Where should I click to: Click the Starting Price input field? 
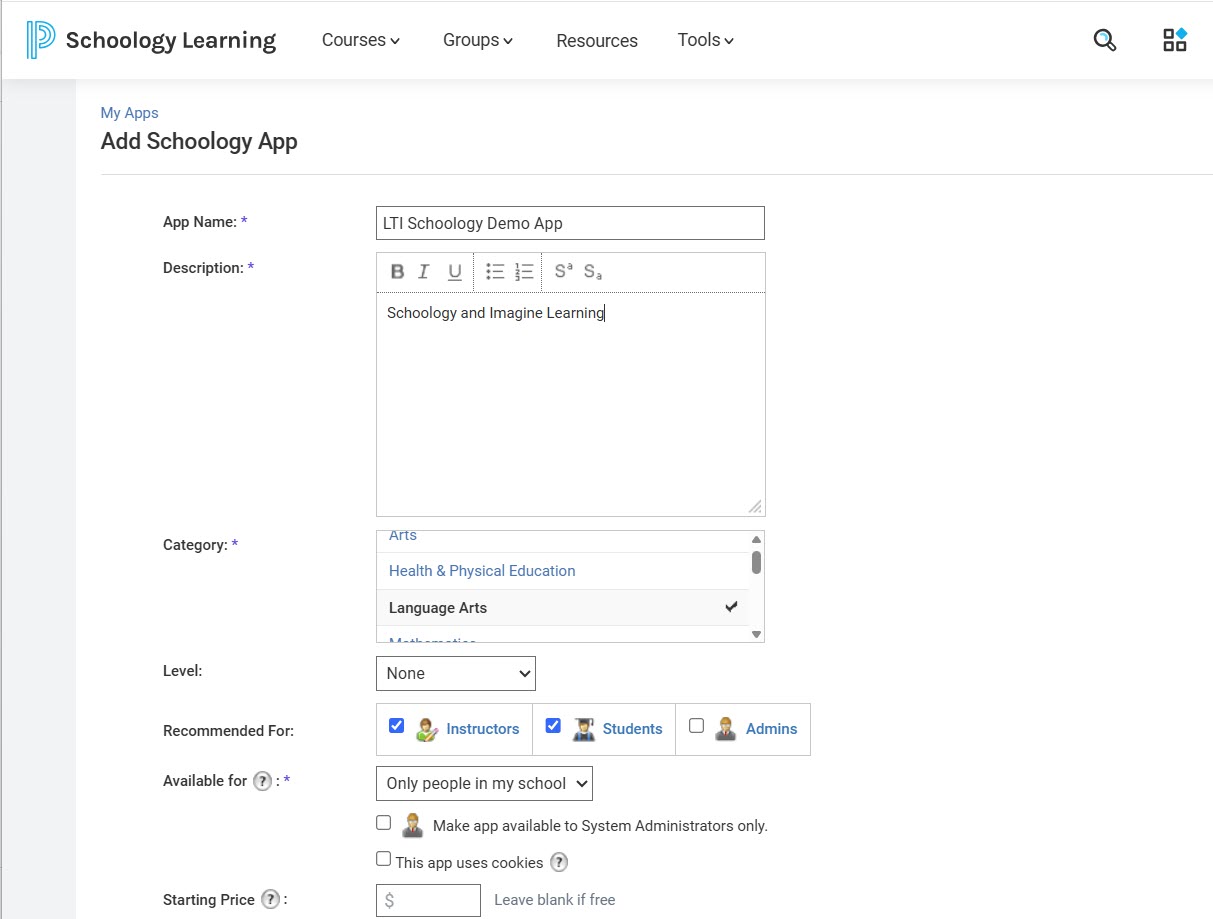pos(429,900)
